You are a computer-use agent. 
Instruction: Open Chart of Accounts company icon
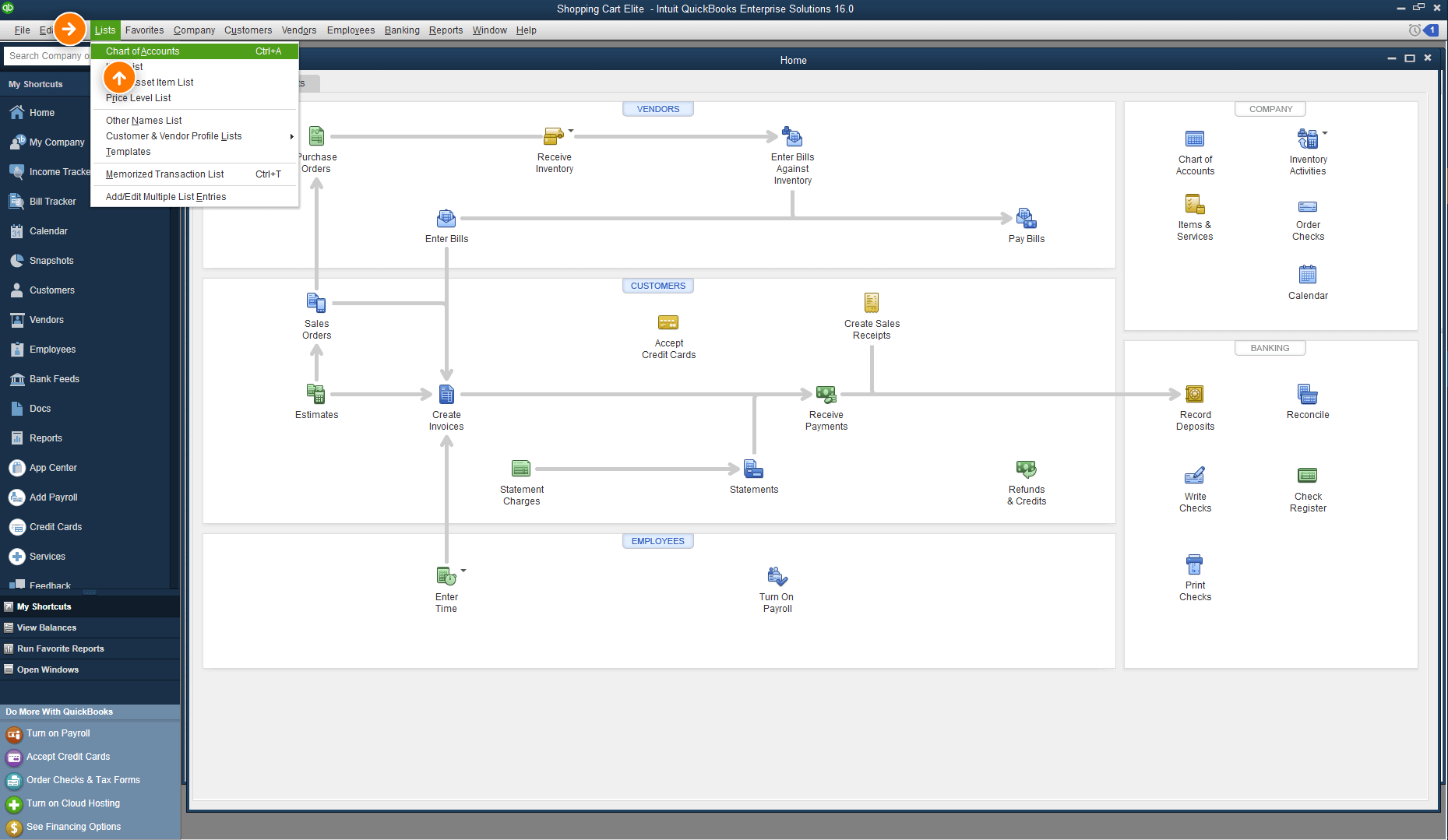(1195, 139)
